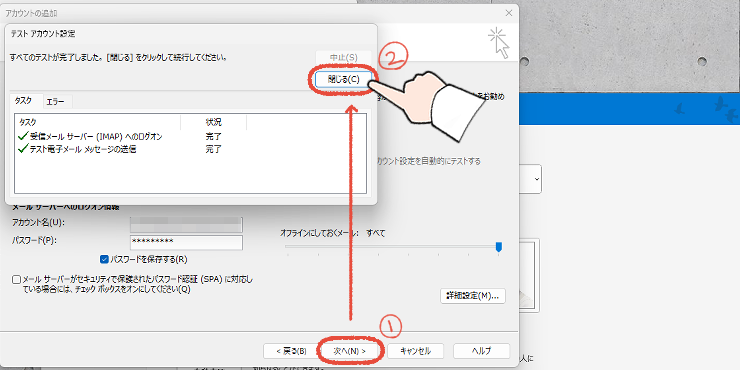The width and height of the screenshot is (740, 370).
Task: Click the 閉じる(C) button in test dialog
Action: (x=344, y=79)
